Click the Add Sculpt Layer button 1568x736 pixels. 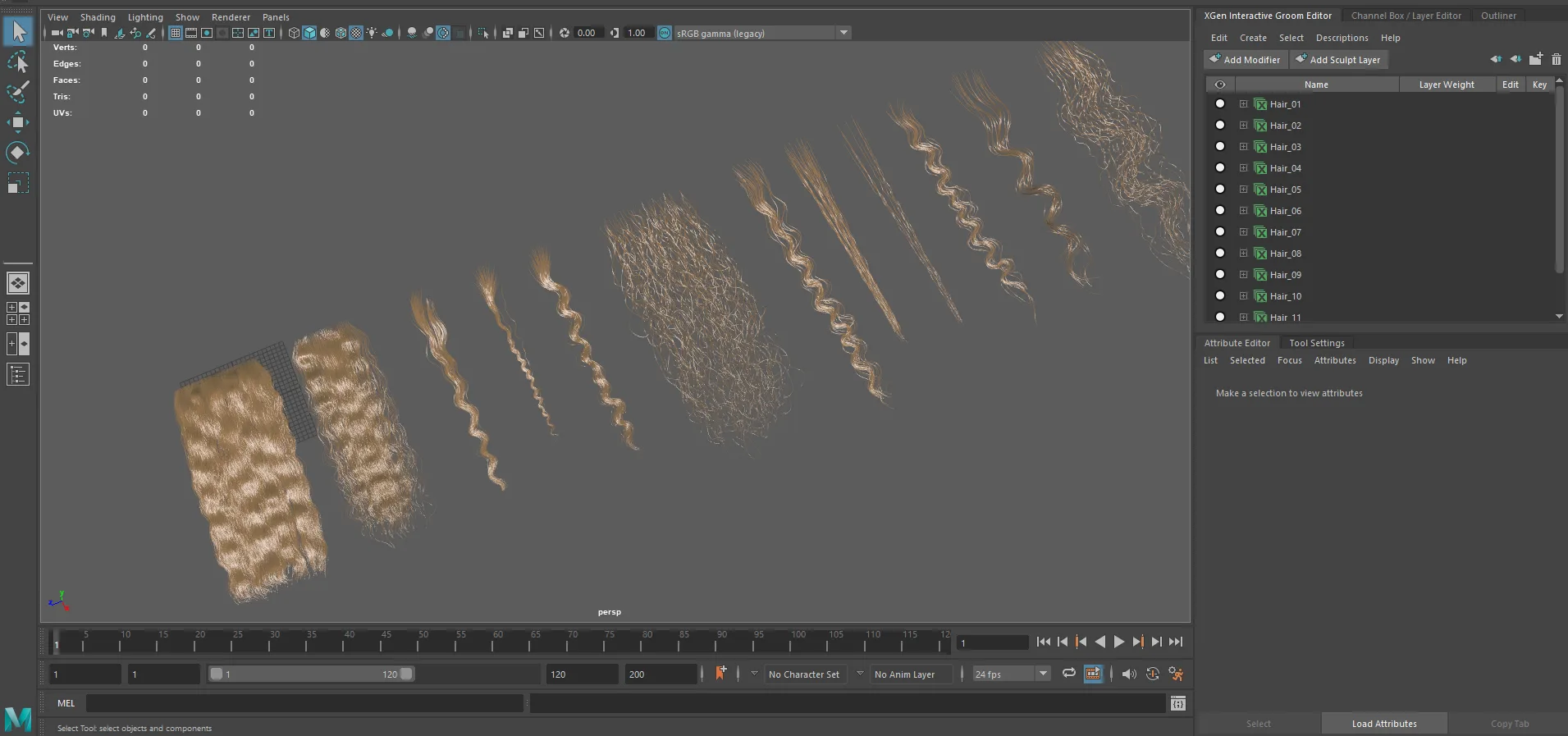click(x=1338, y=60)
